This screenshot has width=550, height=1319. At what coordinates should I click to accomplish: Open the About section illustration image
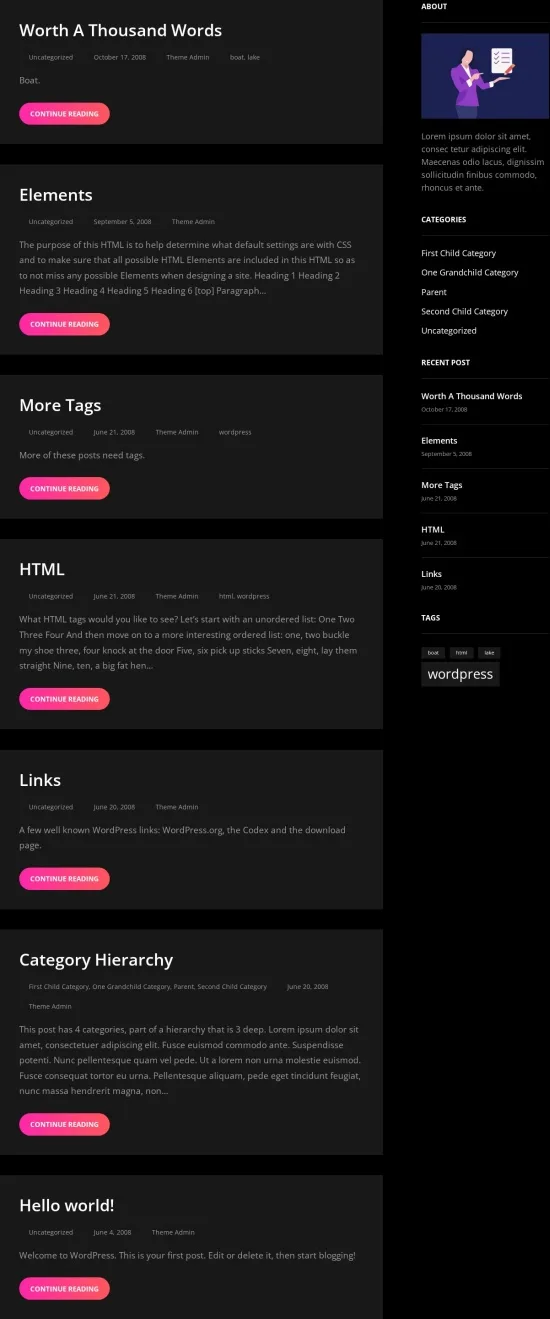pyautogui.click(x=485, y=77)
